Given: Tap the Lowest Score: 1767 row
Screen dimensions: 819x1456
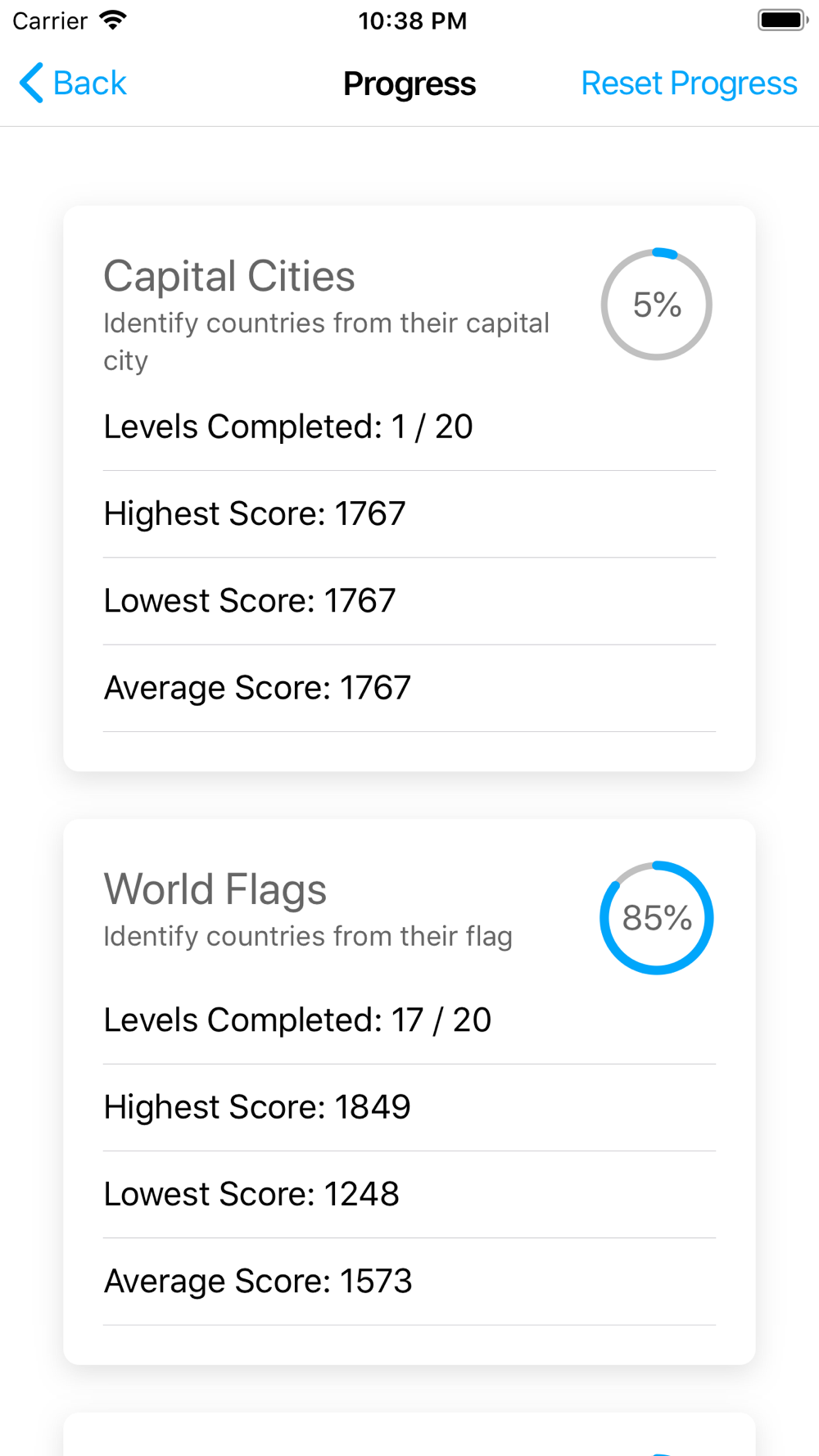Looking at the screenshot, I should coord(409,601).
